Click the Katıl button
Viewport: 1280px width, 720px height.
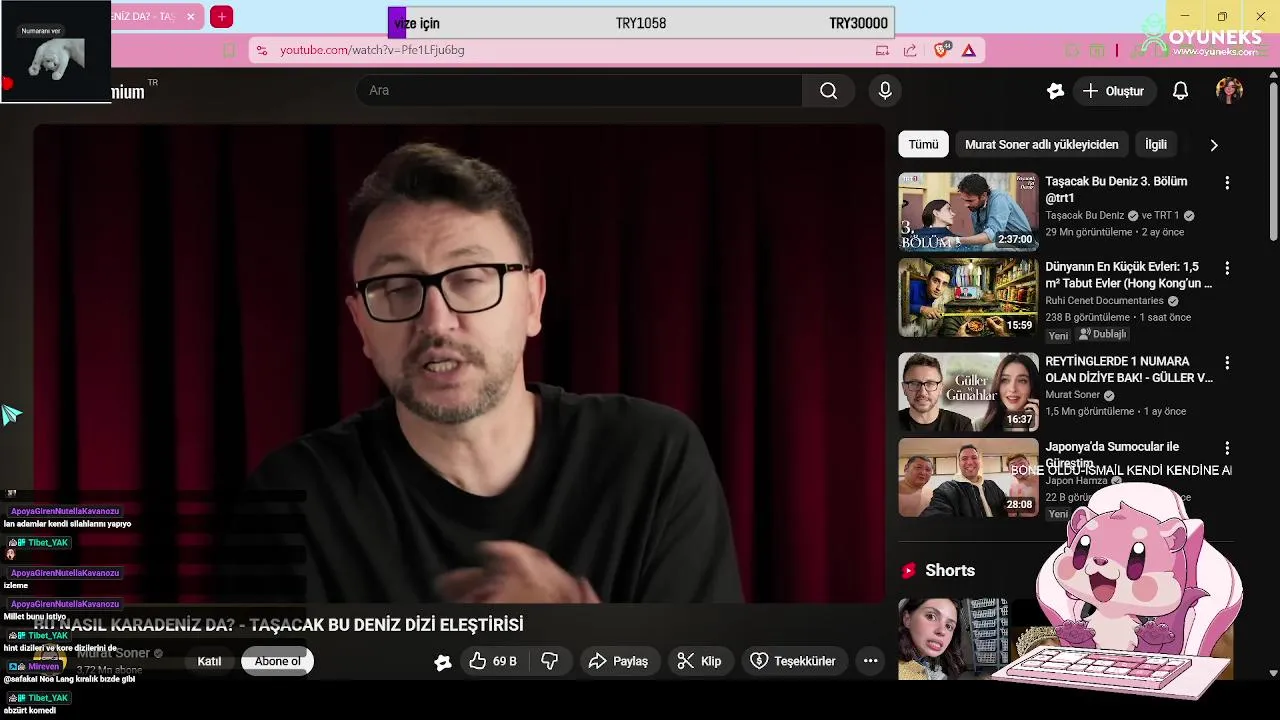click(x=209, y=661)
